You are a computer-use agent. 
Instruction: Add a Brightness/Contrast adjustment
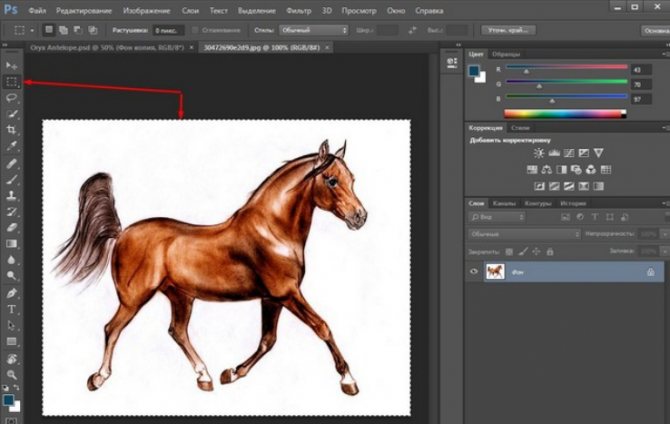[539, 153]
